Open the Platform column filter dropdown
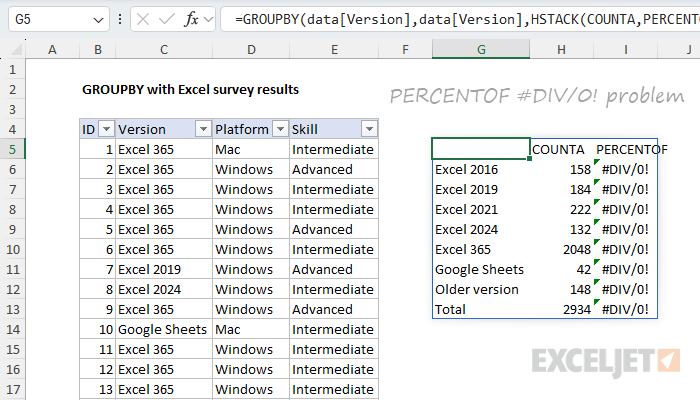Image resolution: width=700 pixels, height=400 pixels. [x=280, y=129]
